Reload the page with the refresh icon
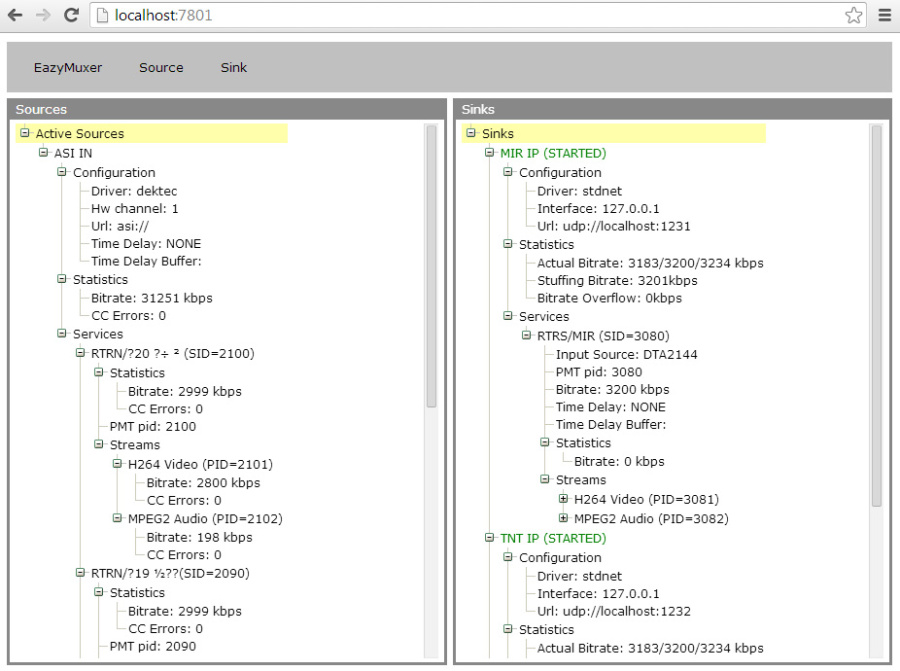900x671 pixels. tap(71, 15)
